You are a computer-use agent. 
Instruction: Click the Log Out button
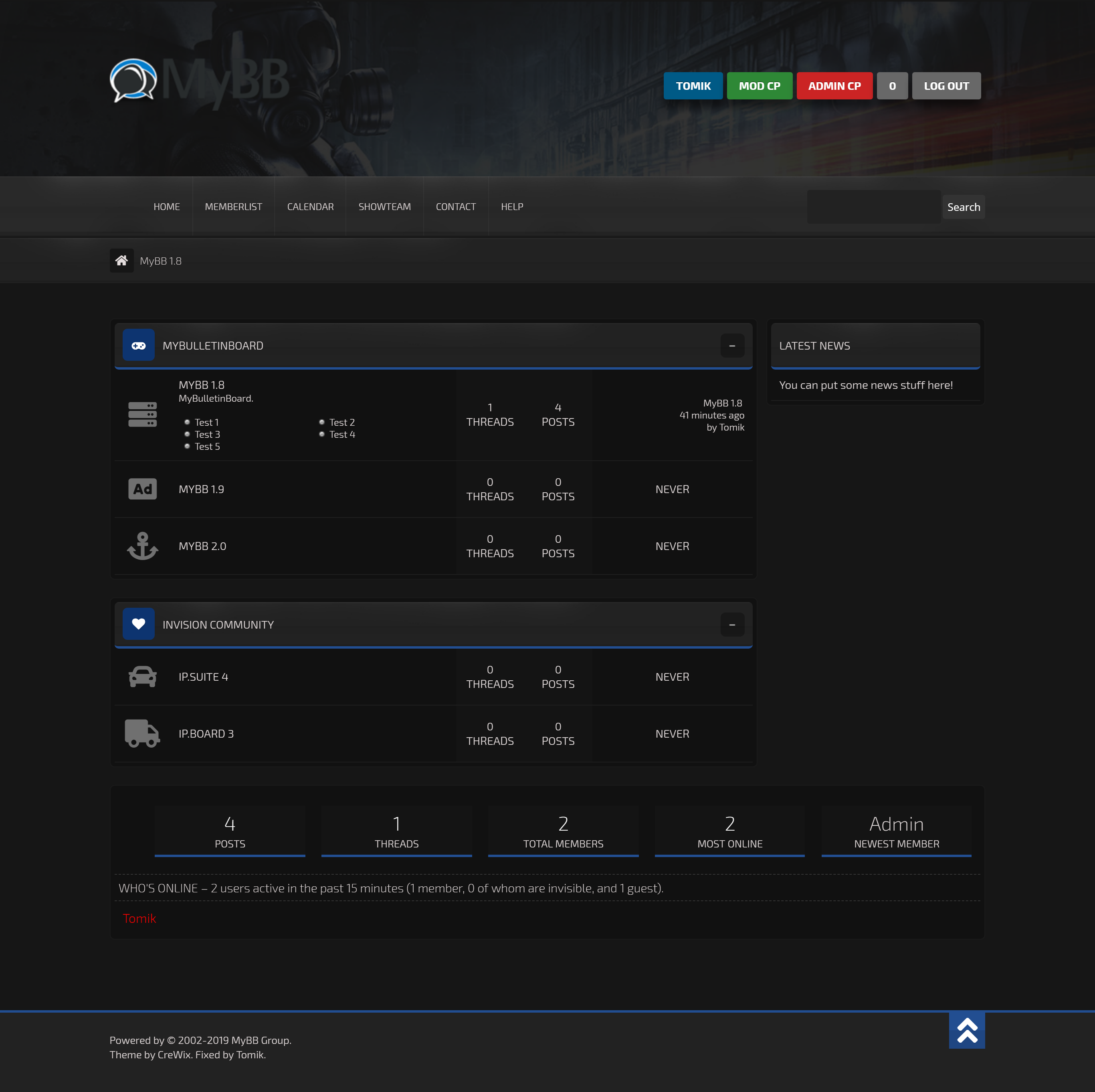tap(946, 86)
